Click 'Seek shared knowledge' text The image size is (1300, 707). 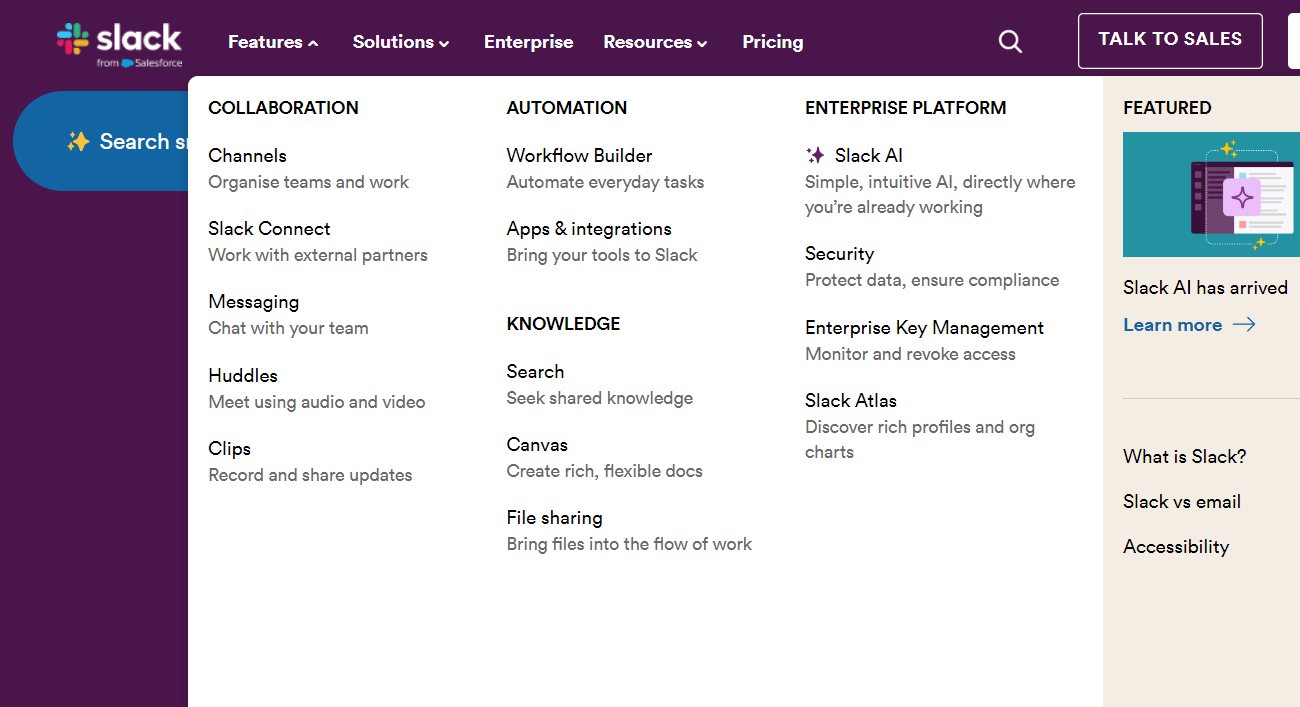pos(600,398)
